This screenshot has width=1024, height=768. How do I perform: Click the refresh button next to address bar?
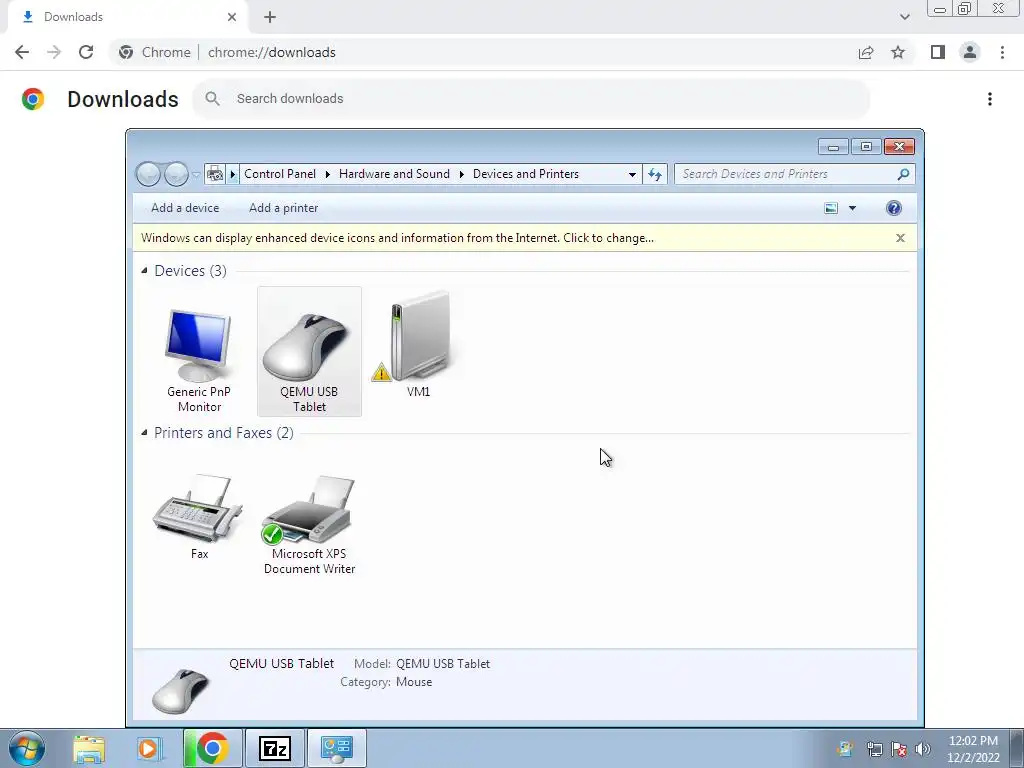click(654, 174)
